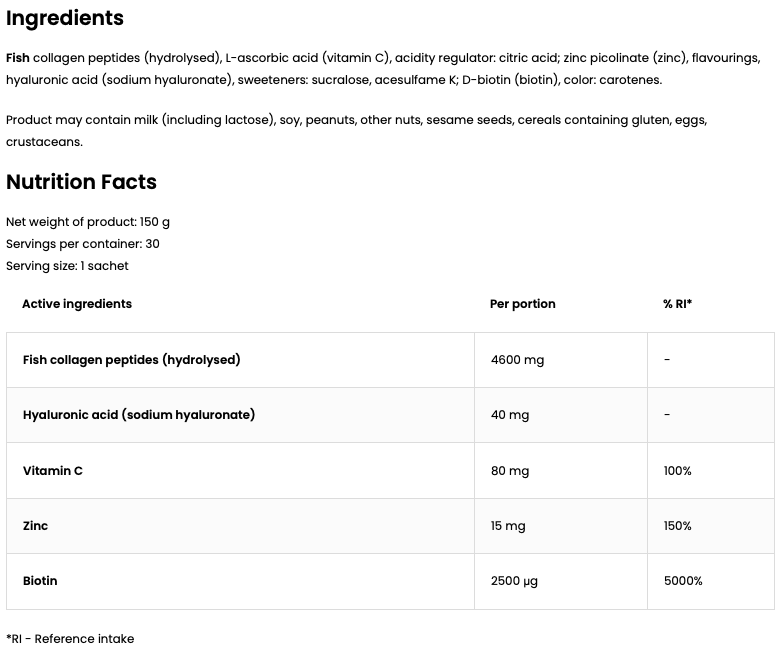Click the 40 mg value
779x650 pixels.
(x=510, y=415)
